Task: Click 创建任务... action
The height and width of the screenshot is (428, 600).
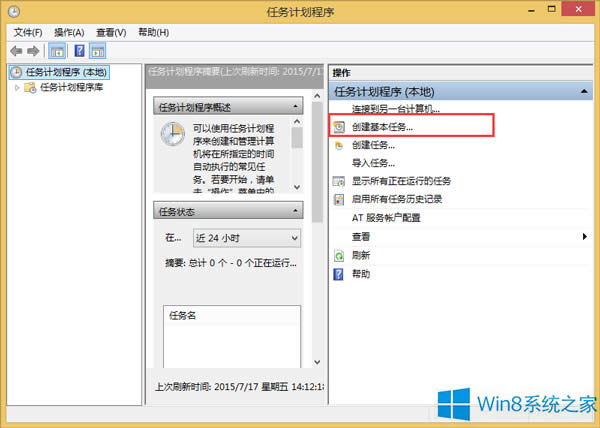Action: tap(373, 145)
